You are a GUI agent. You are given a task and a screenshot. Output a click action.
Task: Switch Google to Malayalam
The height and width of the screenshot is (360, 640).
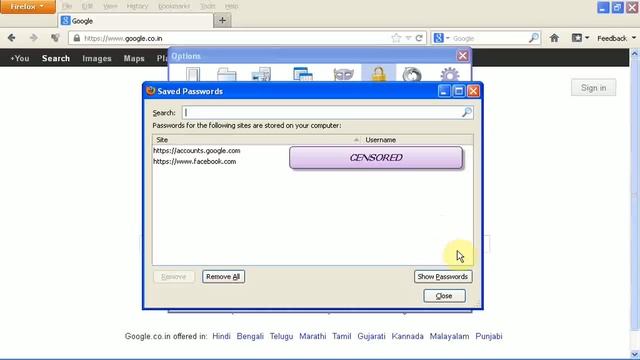449,336
